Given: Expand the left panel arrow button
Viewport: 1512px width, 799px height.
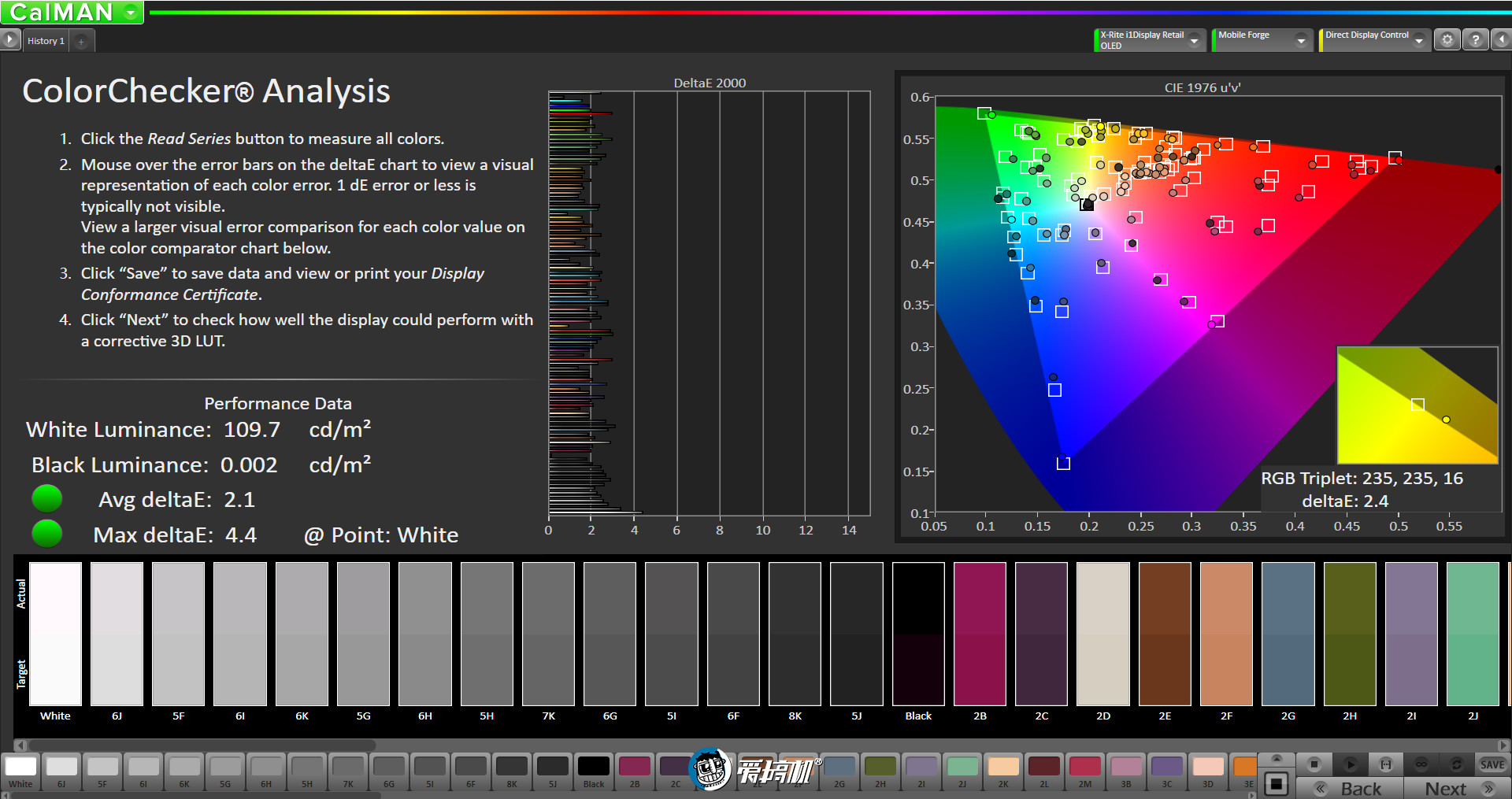Looking at the screenshot, I should click(x=9, y=39).
